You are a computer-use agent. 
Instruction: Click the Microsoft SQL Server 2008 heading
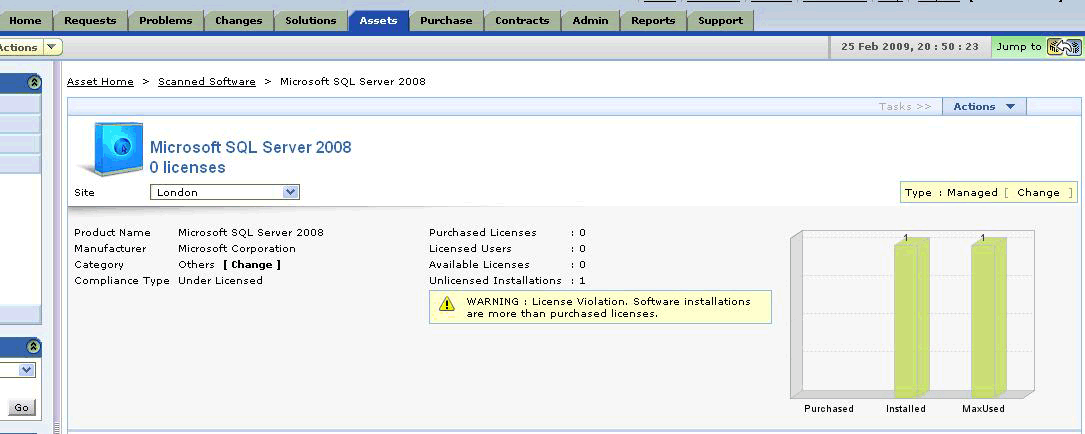250,147
